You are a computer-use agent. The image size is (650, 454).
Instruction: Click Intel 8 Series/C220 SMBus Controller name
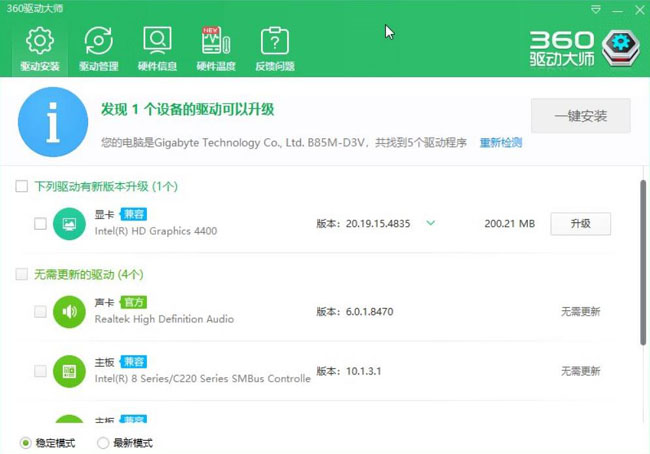click(x=202, y=379)
